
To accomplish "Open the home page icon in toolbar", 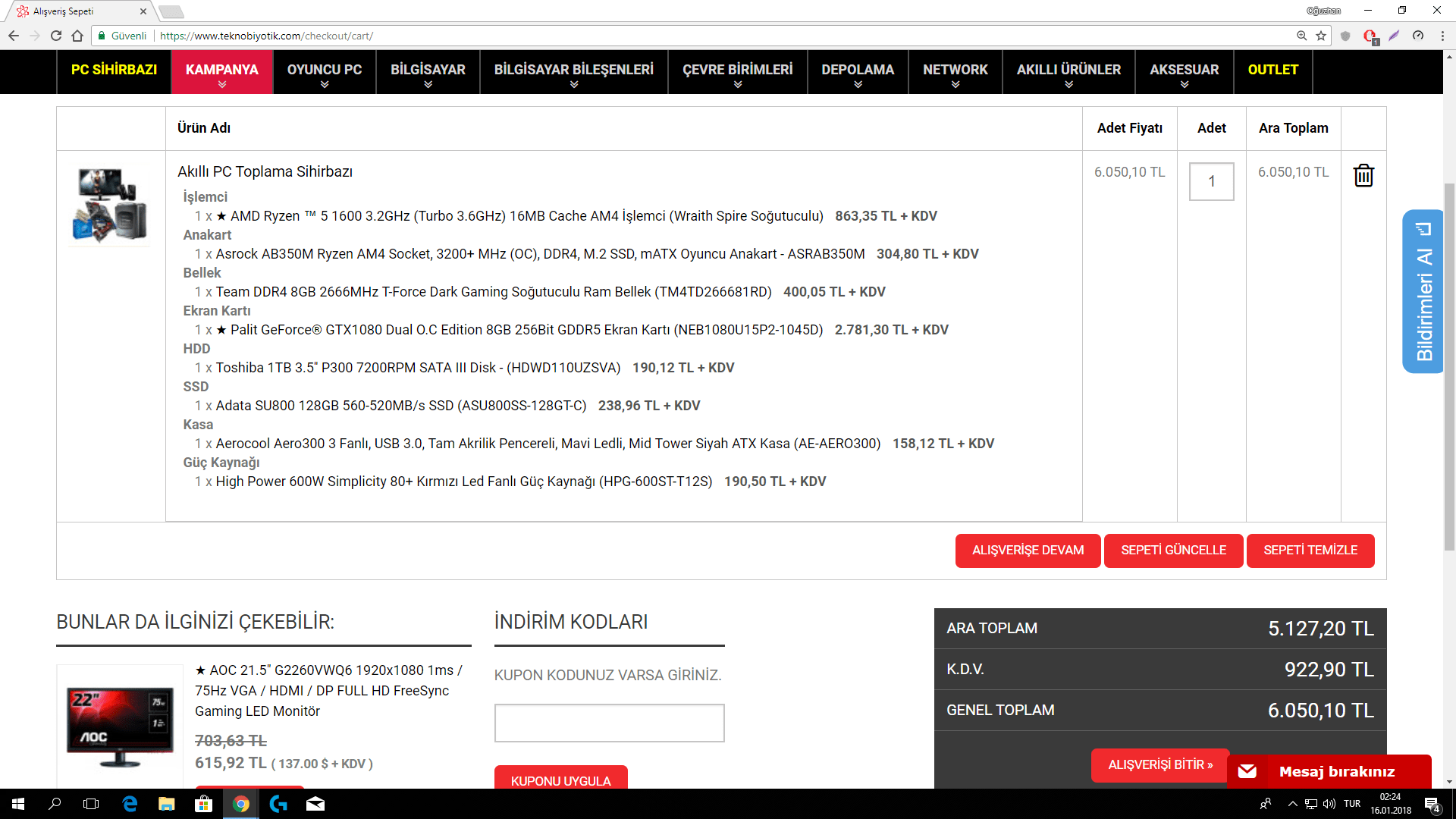I will [x=77, y=36].
